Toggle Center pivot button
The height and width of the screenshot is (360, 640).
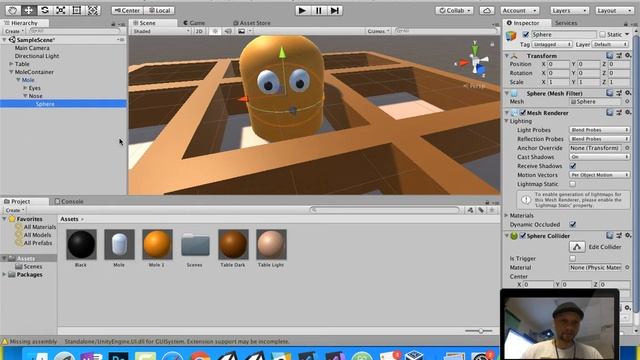[127, 10]
